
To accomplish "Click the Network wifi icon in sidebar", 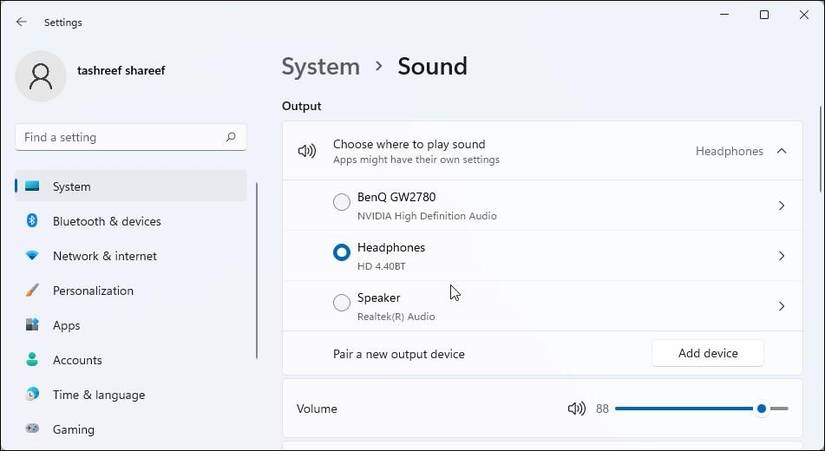I will tap(32, 256).
